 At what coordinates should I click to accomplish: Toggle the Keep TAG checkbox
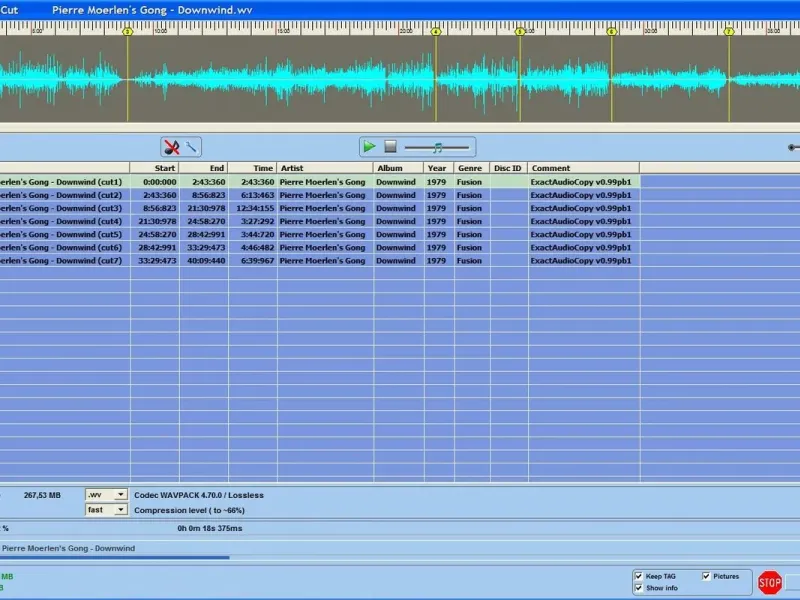(x=639, y=576)
